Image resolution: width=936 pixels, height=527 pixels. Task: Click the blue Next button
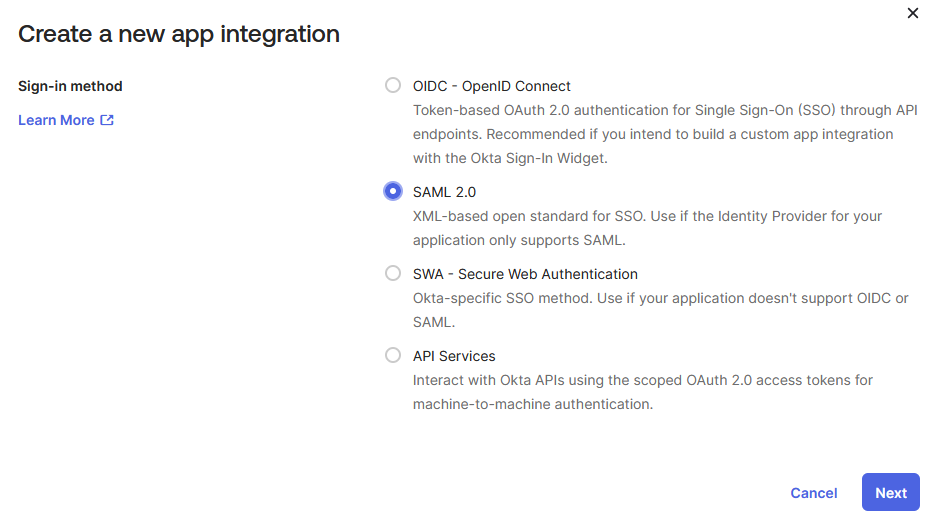point(890,493)
